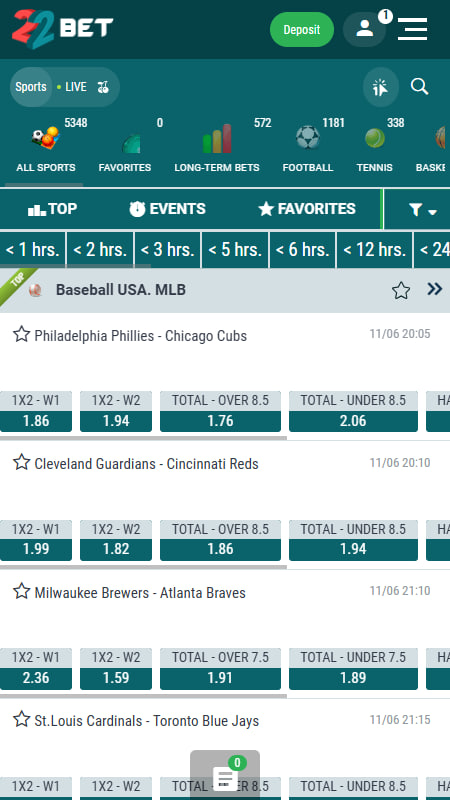Click the user account profile icon
450x800 pixels.
pyautogui.click(x=364, y=29)
